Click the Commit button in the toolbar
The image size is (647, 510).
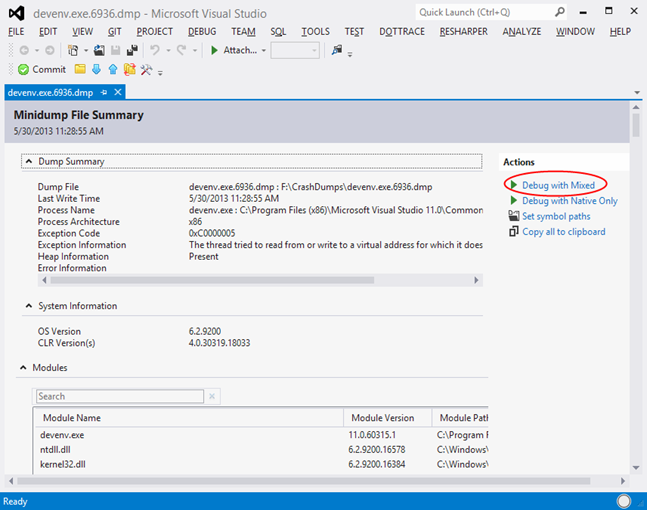[42, 70]
